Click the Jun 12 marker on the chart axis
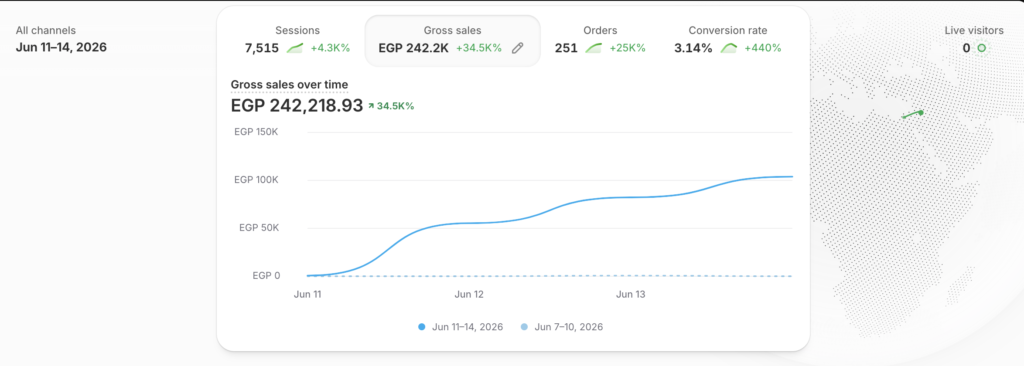1024x366 pixels. click(x=469, y=295)
